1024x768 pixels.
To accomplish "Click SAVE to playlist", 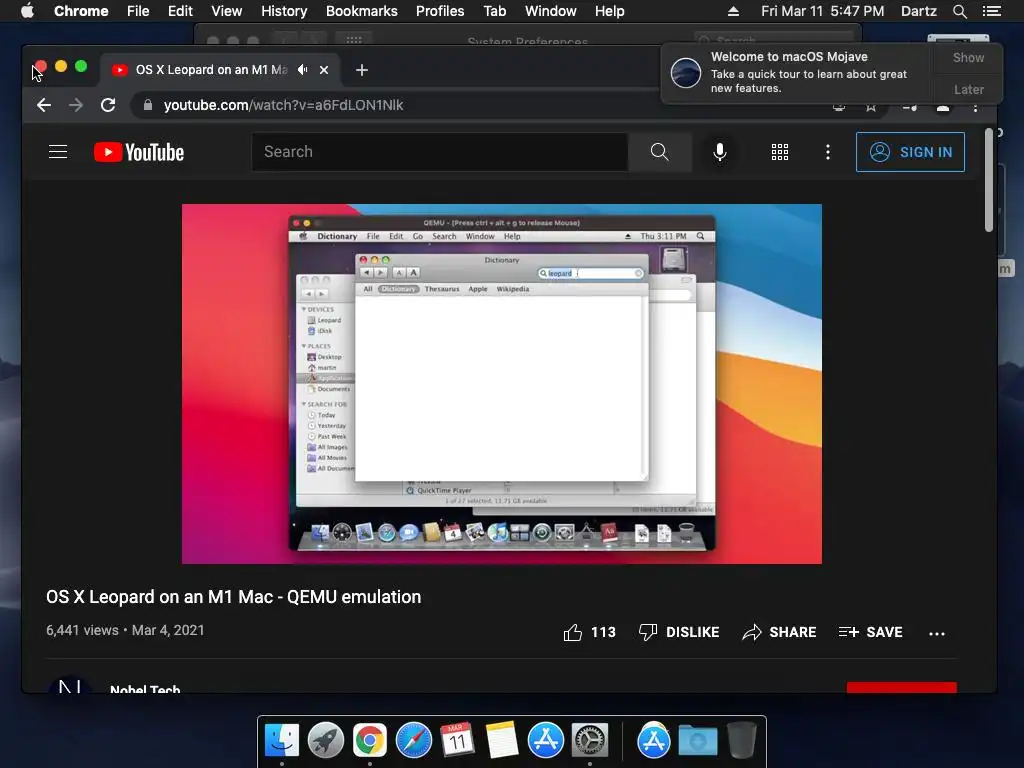I will click(871, 632).
